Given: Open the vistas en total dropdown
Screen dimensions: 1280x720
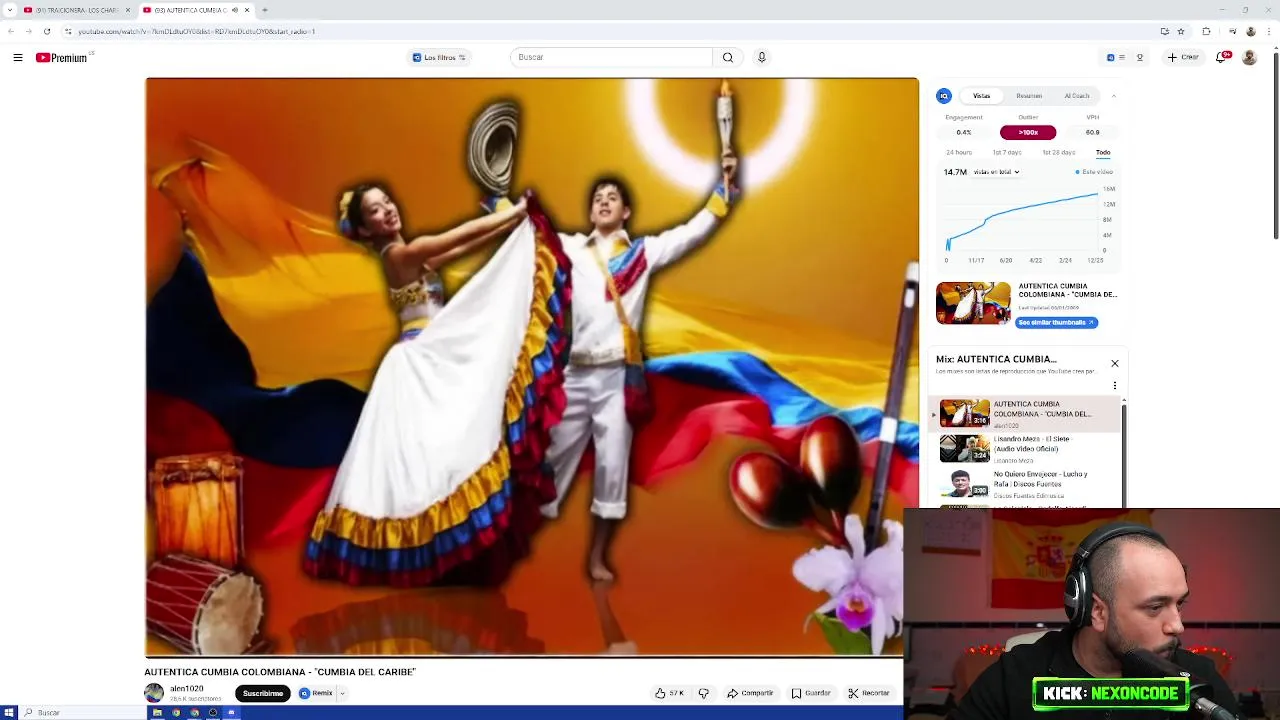Looking at the screenshot, I should coord(996,172).
